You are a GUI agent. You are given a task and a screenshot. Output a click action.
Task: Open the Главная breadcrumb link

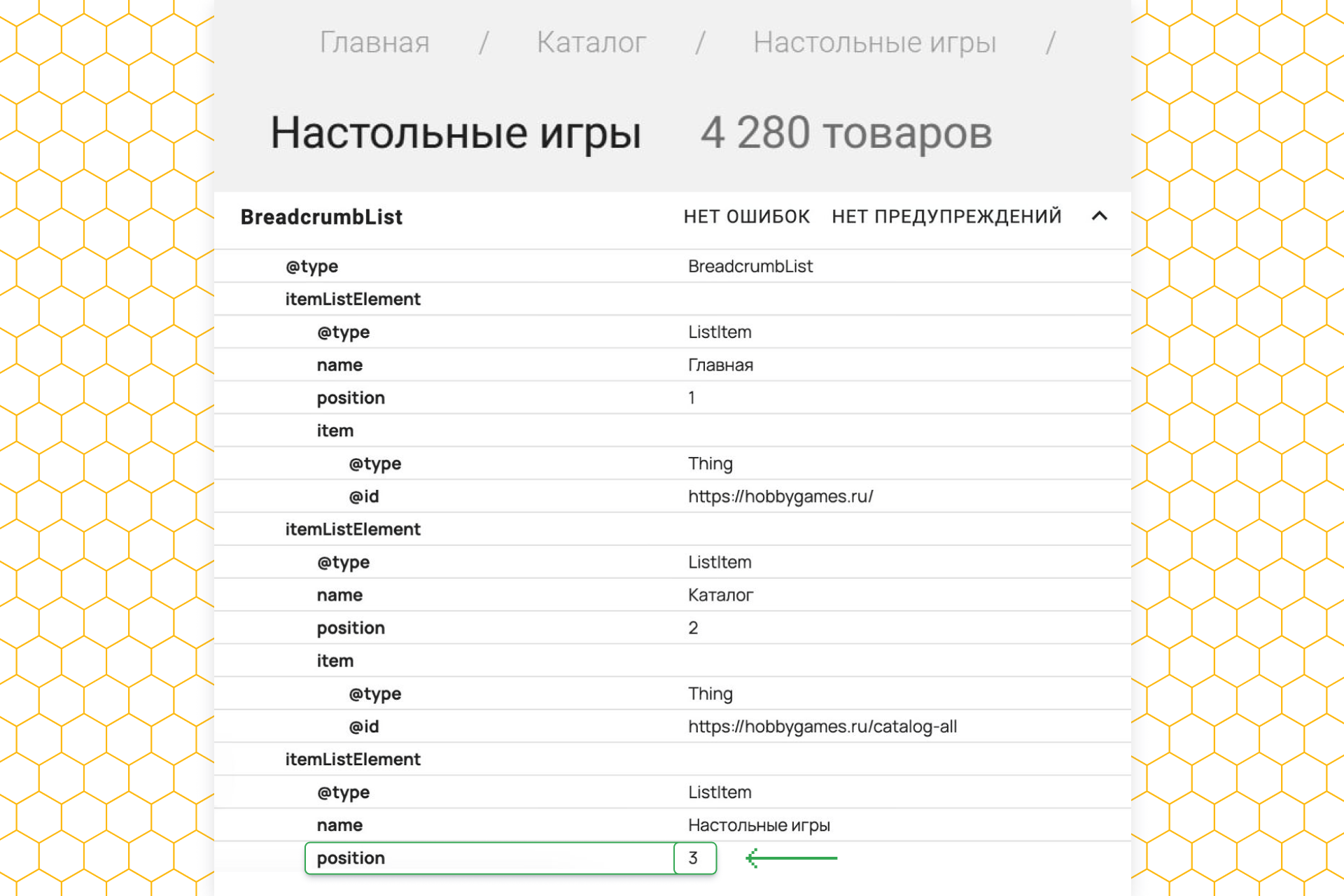coord(374,43)
